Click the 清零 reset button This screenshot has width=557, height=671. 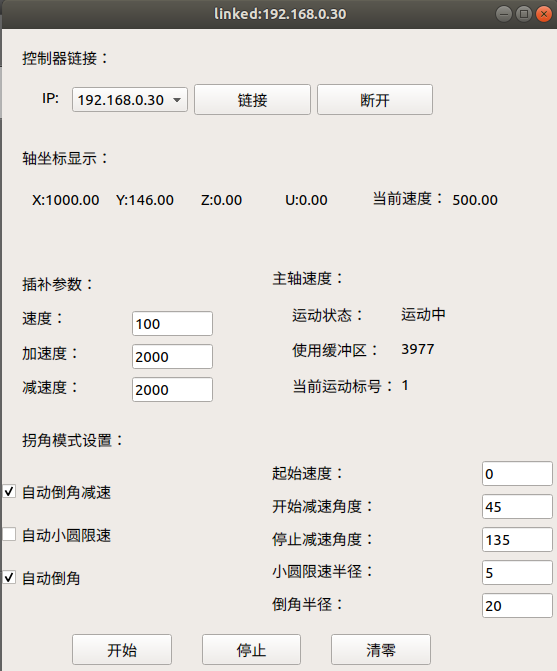pos(381,650)
